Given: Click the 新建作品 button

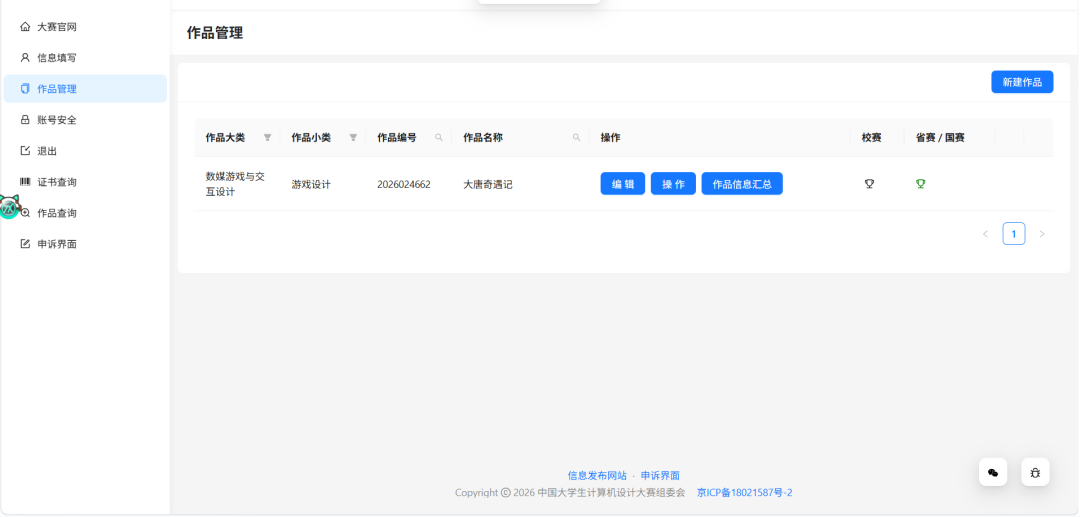Looking at the screenshot, I should pos(1022,82).
